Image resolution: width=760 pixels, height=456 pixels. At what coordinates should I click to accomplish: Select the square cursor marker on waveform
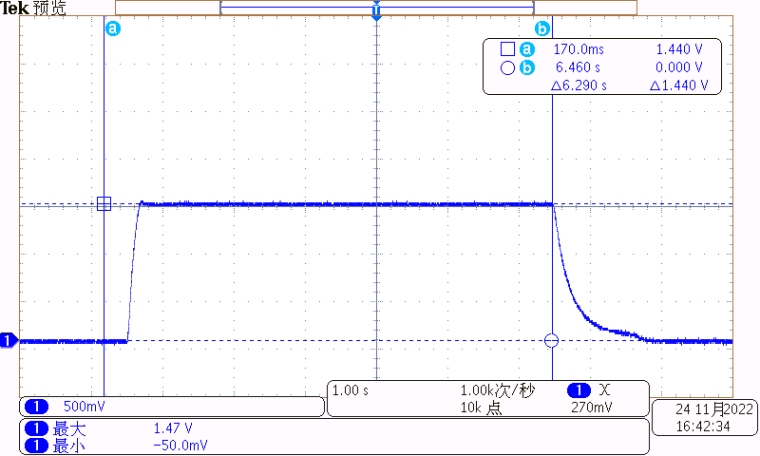[x=104, y=204]
